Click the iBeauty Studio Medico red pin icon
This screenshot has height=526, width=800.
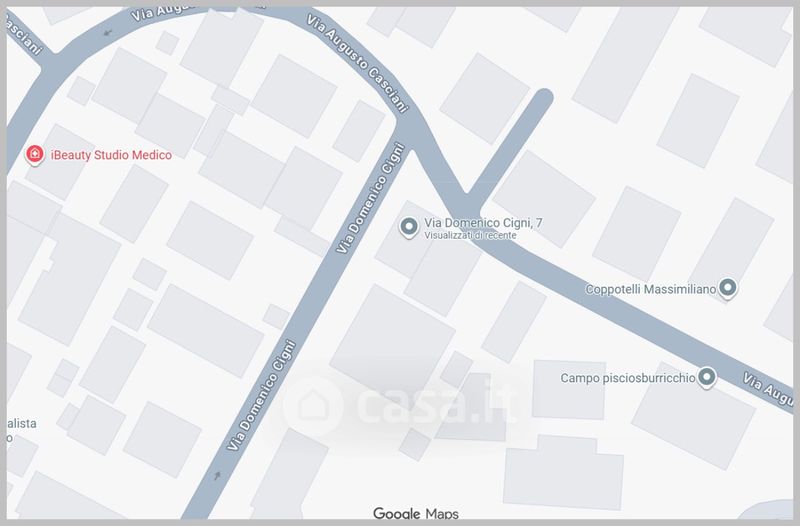pyautogui.click(x=35, y=155)
